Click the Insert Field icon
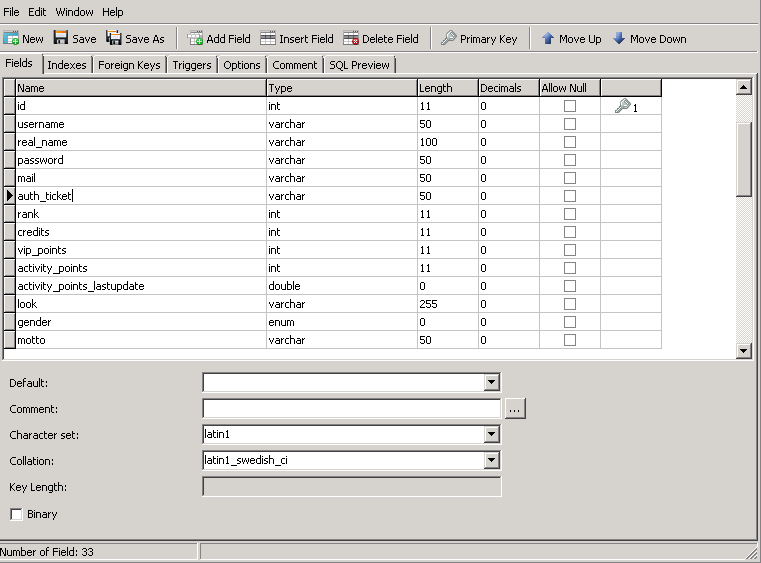This screenshot has height=563, width=761. tap(268, 39)
